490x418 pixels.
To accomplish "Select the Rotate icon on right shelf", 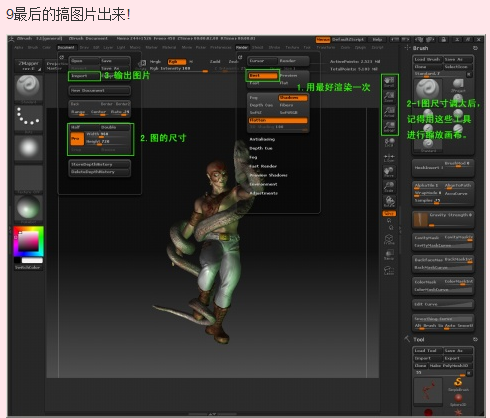I will 389,202.
